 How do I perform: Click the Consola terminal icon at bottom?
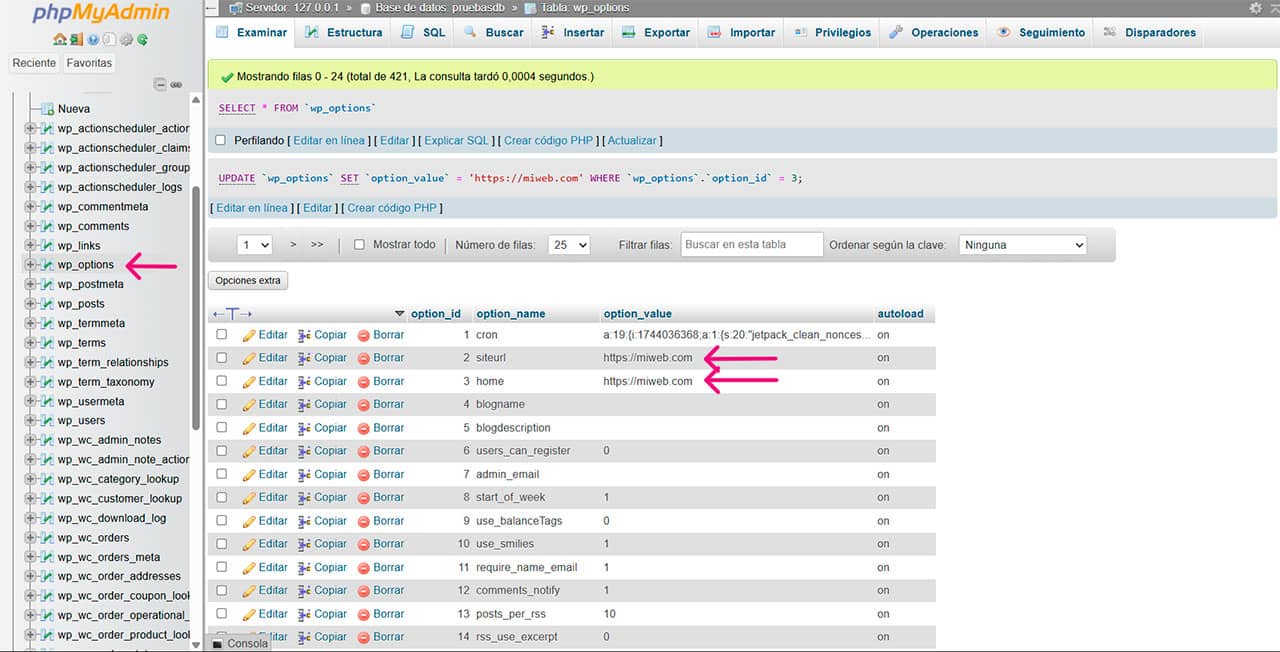[217, 644]
